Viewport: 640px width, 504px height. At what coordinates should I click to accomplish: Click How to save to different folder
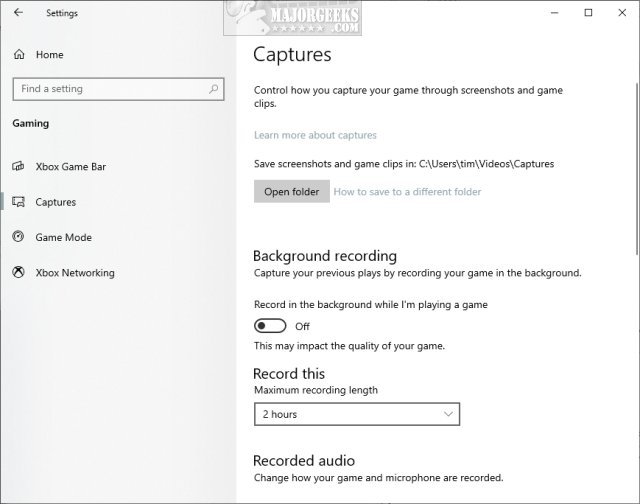(407, 191)
